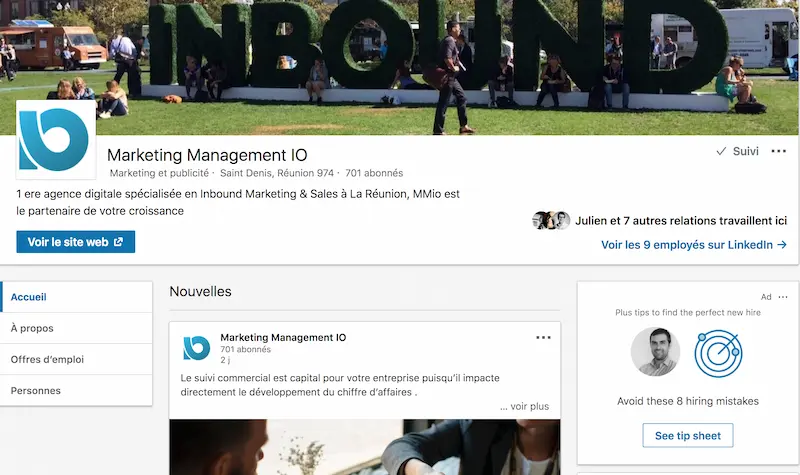The width and height of the screenshot is (800, 475).
Task: Toggle the Suivi following button
Action: (x=737, y=151)
